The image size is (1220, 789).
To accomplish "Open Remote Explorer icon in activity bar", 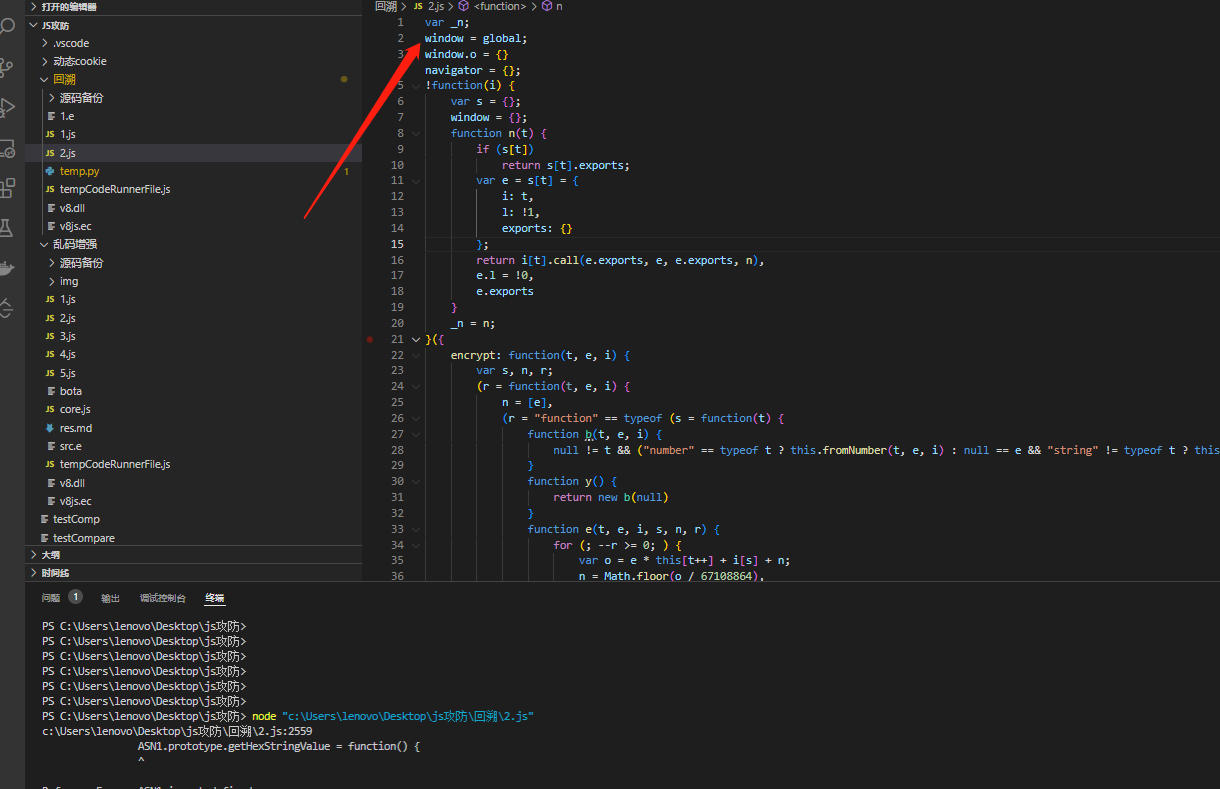I will point(8,148).
